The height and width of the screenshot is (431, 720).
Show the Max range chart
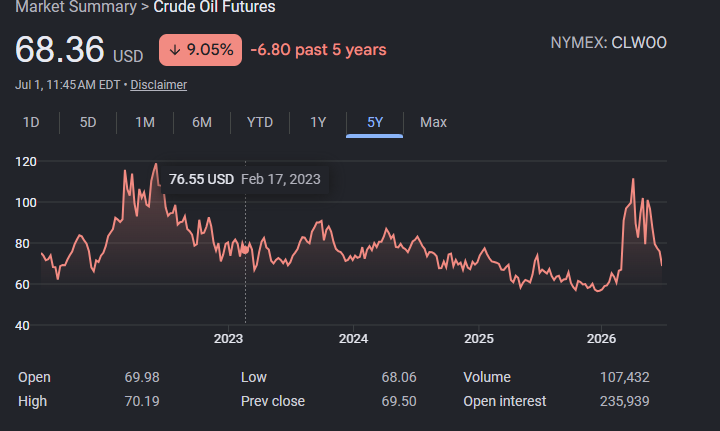point(433,123)
